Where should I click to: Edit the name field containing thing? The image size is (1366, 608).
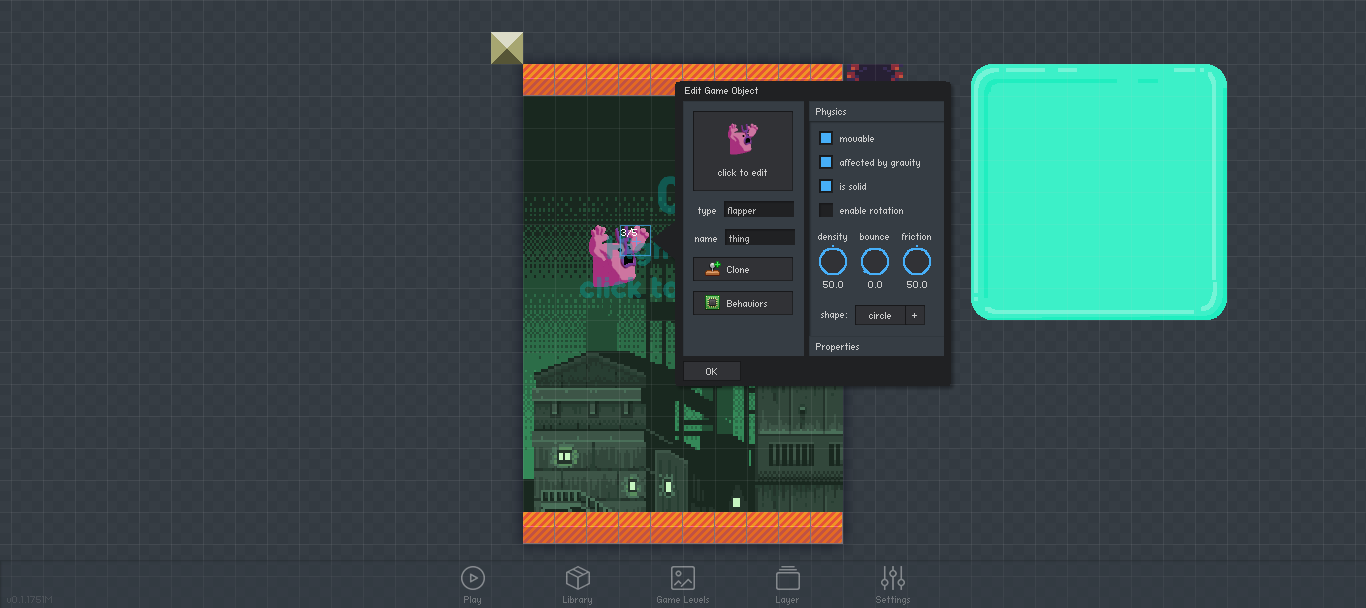pos(759,238)
